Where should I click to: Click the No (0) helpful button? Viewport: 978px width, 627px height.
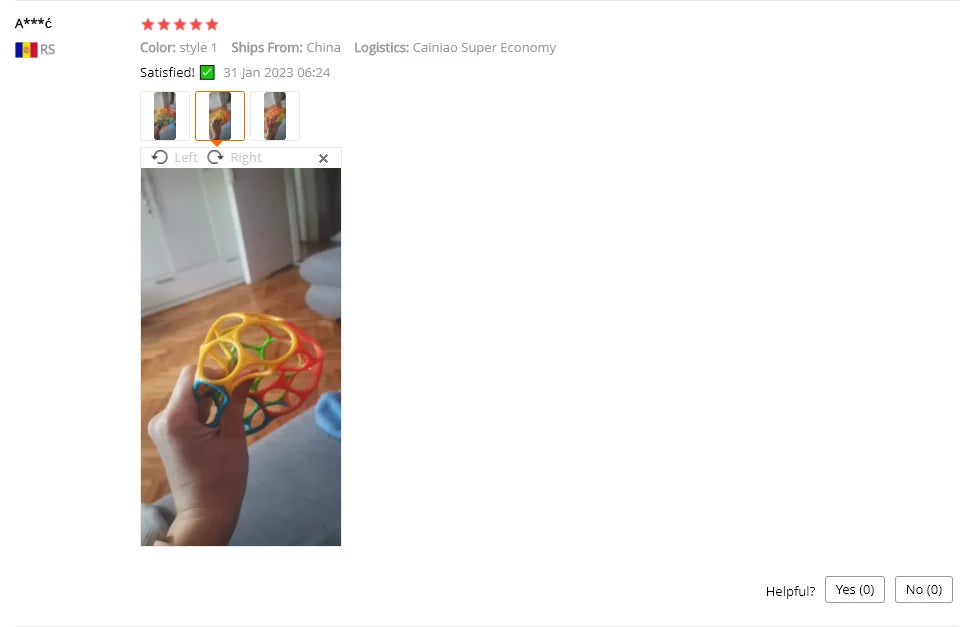coord(924,590)
